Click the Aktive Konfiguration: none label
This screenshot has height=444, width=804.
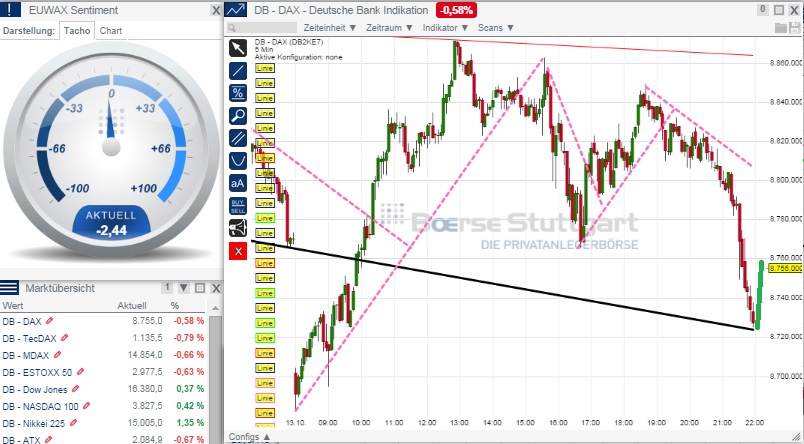click(x=298, y=57)
